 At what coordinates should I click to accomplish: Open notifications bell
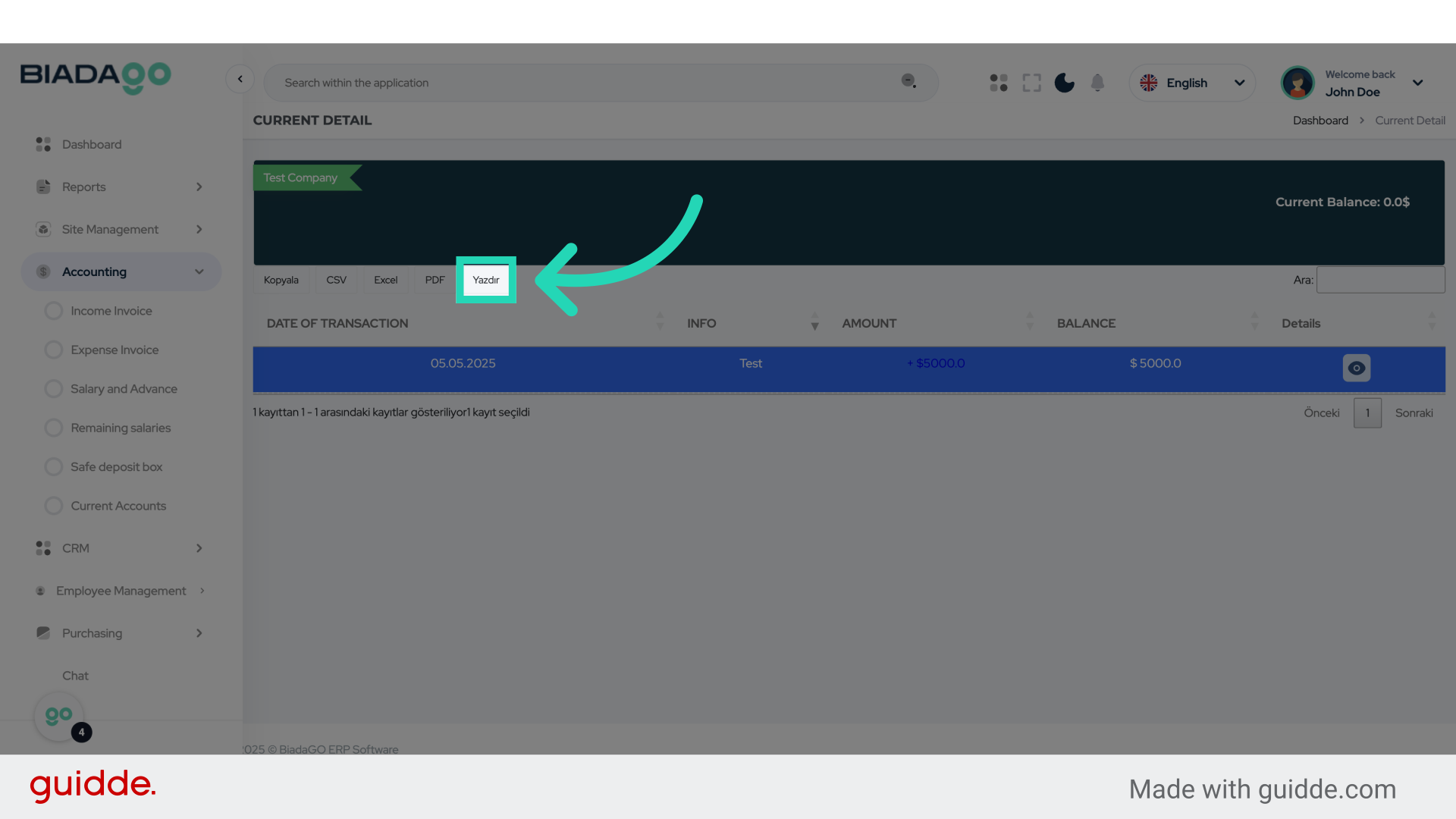pyautogui.click(x=1097, y=83)
